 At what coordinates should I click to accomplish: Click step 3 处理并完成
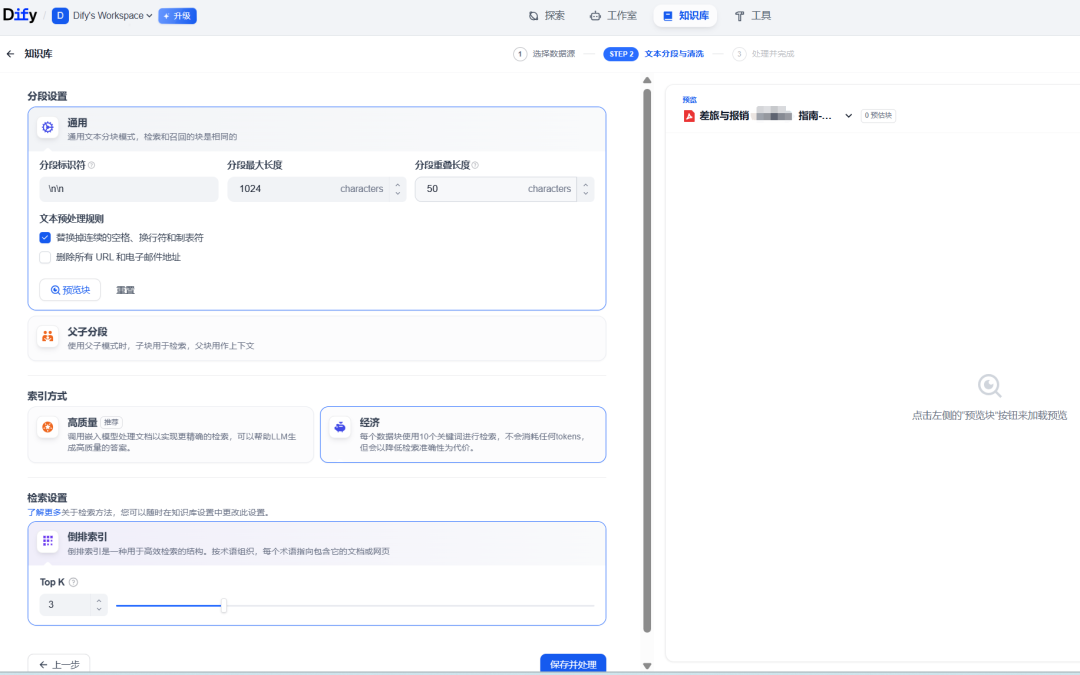click(763, 54)
